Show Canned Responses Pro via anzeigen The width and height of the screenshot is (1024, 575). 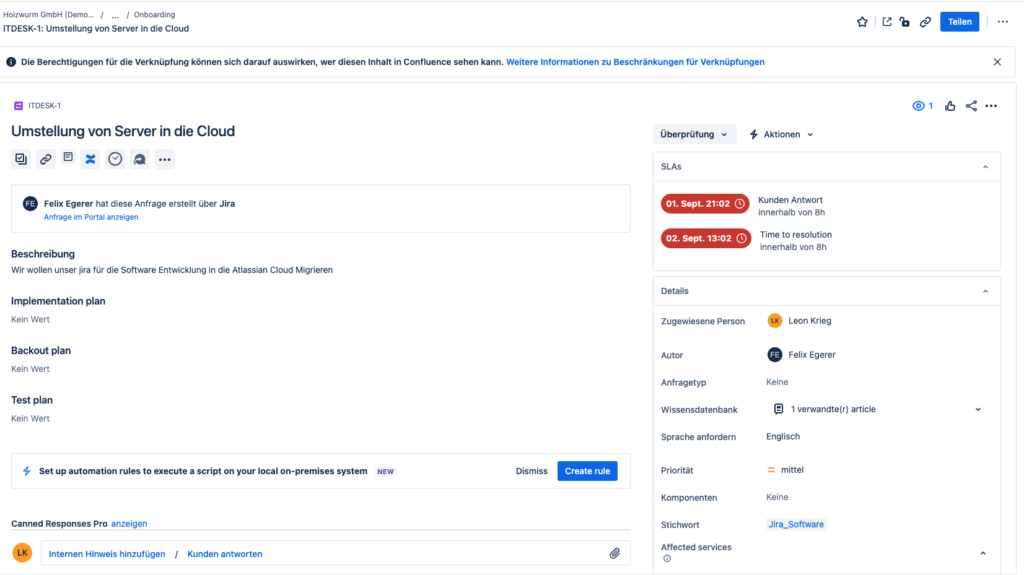pos(129,523)
